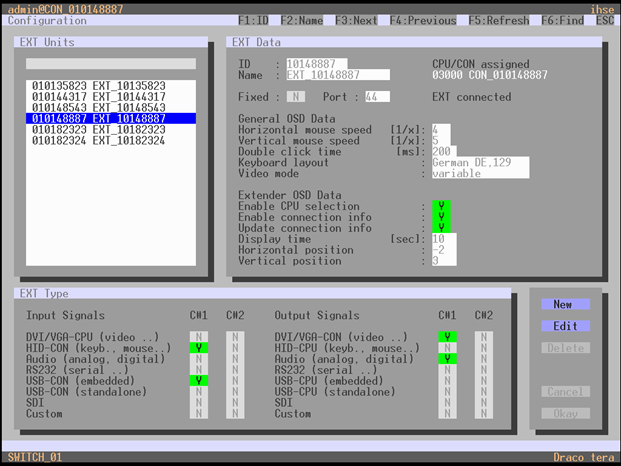Select list row 010135823 EXT_10135823
The image size is (621, 466).
coord(111,86)
